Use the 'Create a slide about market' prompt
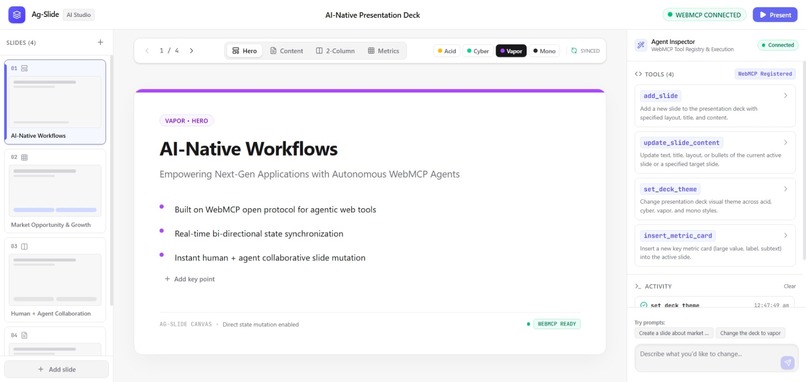The image size is (806, 382). tap(674, 333)
